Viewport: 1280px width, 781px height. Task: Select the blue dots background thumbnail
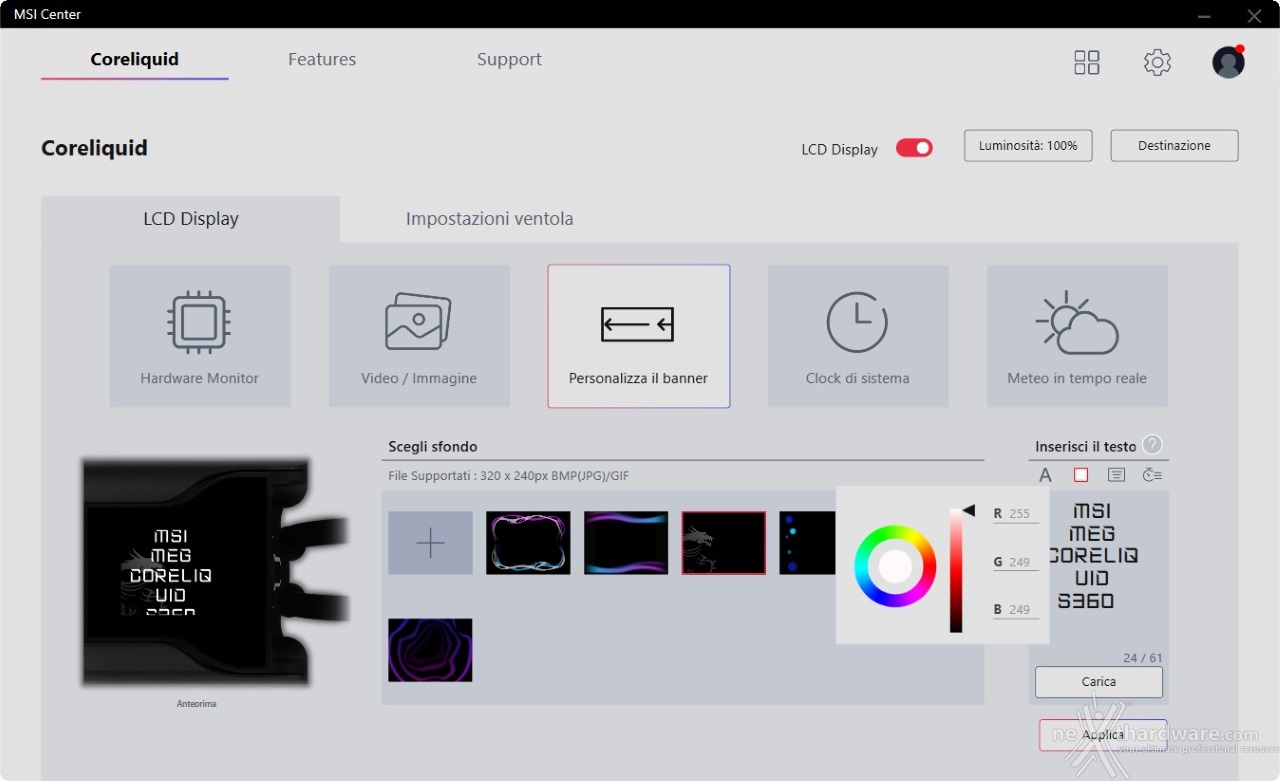[x=807, y=543]
